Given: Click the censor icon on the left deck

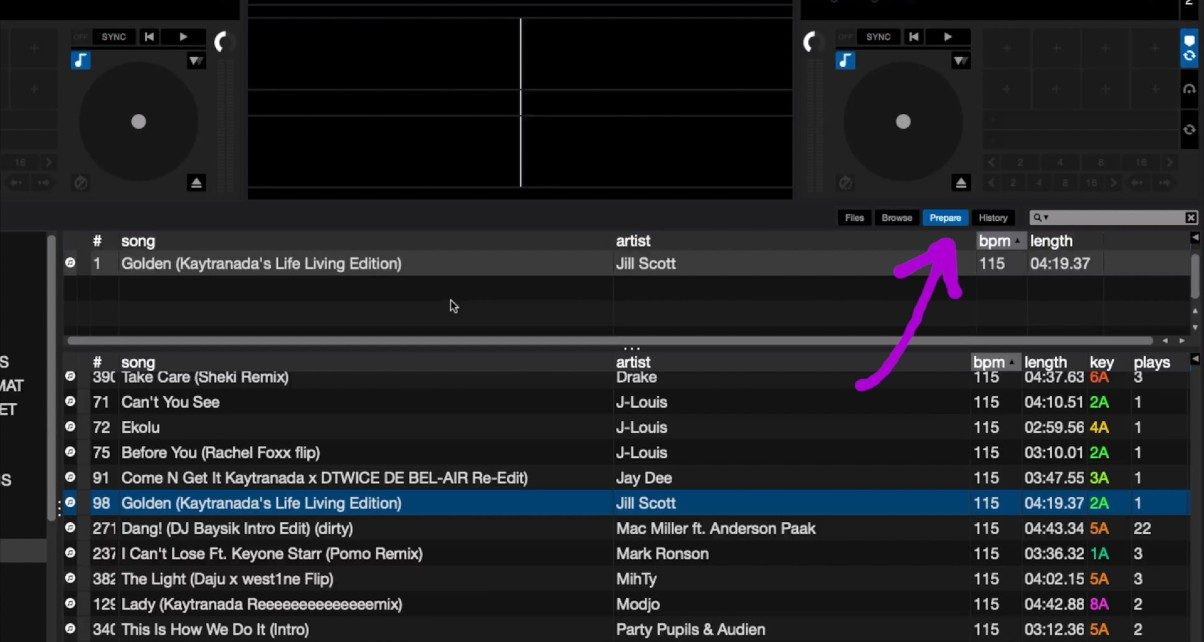Looking at the screenshot, I should click(x=81, y=182).
